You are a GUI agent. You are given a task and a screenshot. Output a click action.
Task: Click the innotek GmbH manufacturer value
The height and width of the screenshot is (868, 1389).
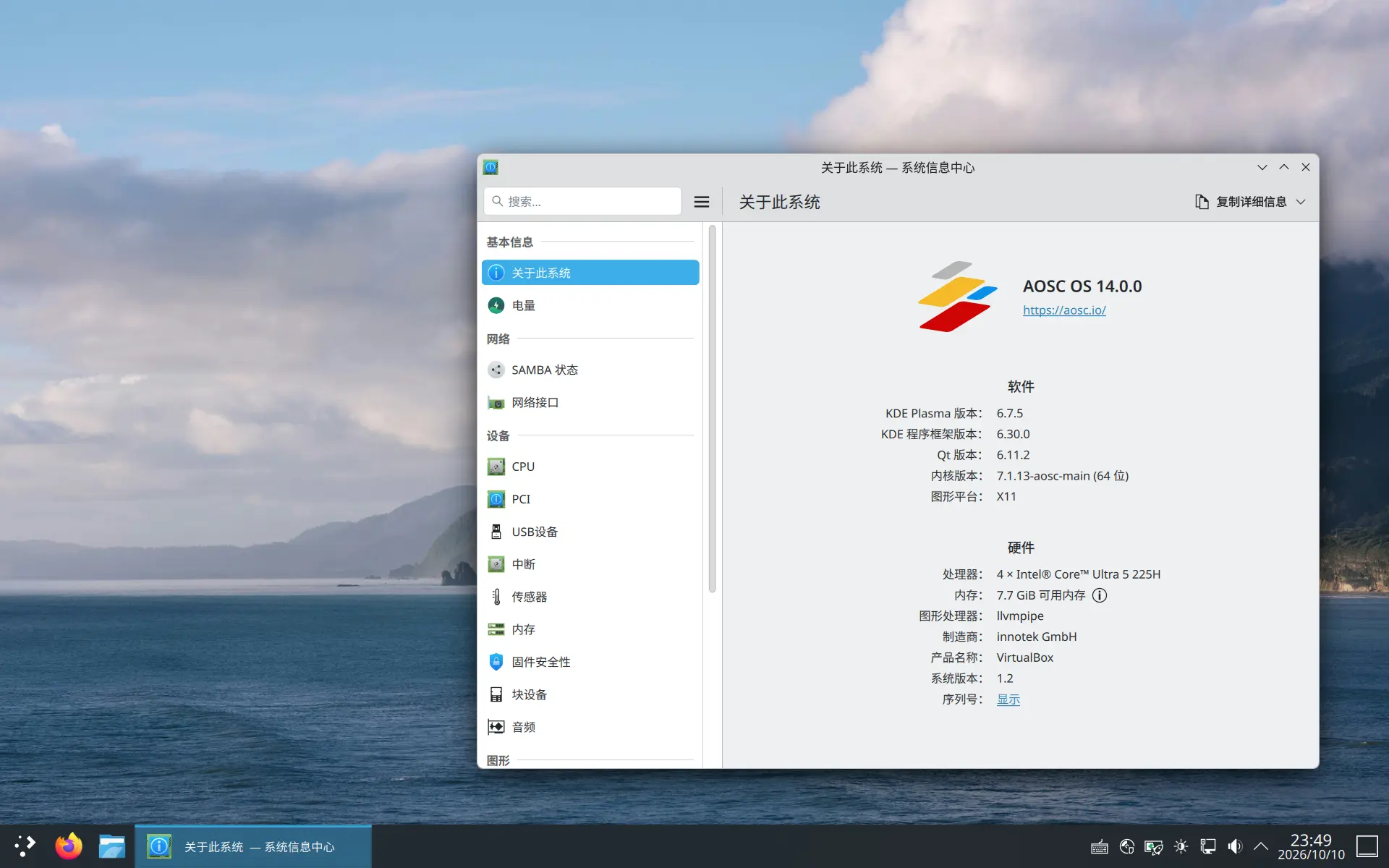1037,637
